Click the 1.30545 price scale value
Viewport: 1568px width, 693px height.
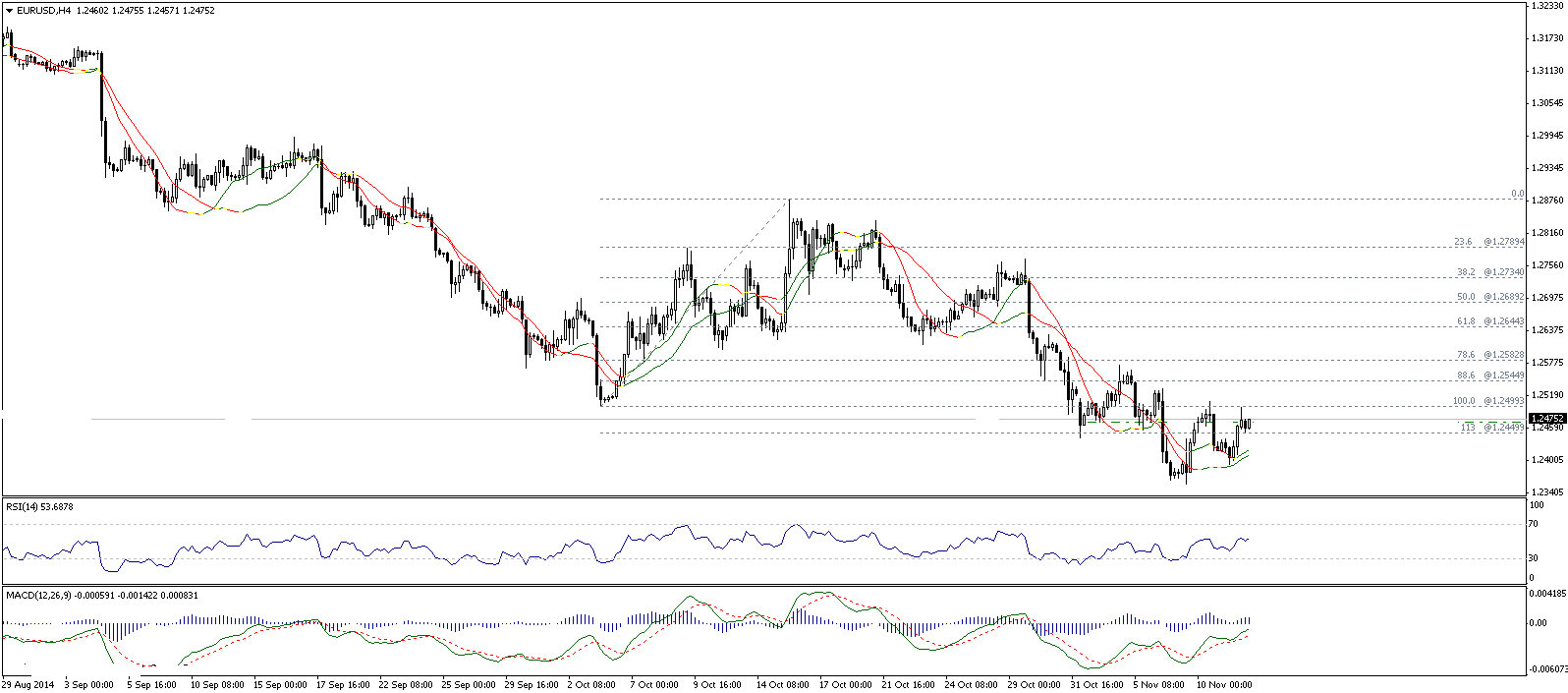click(1547, 103)
